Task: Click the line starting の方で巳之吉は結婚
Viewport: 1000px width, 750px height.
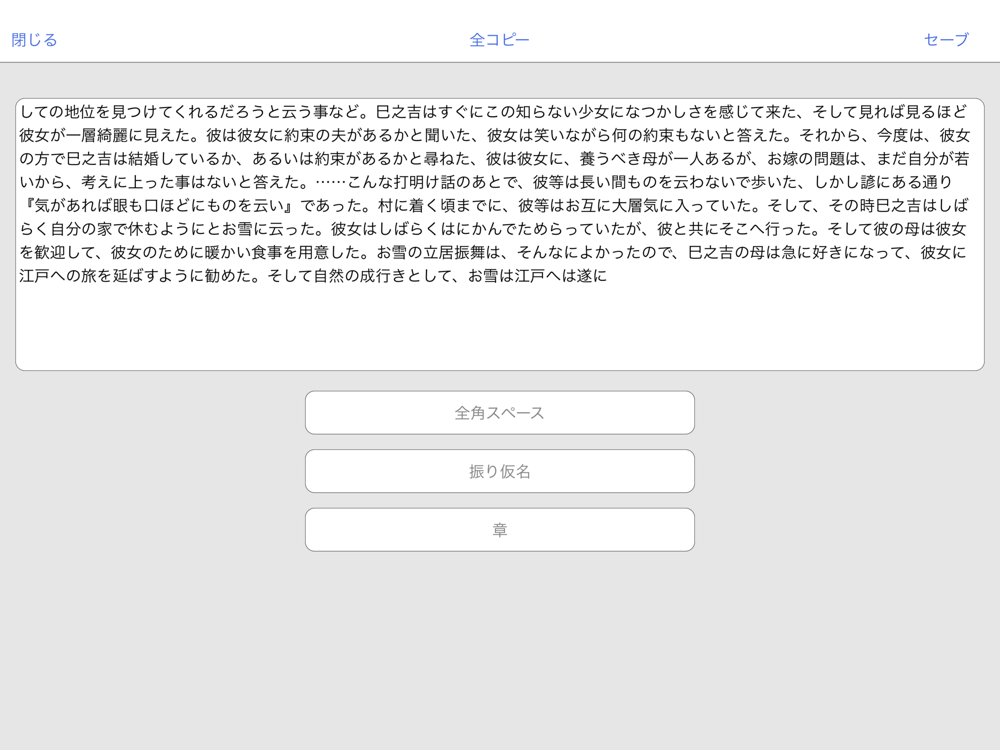Action: coord(494,159)
